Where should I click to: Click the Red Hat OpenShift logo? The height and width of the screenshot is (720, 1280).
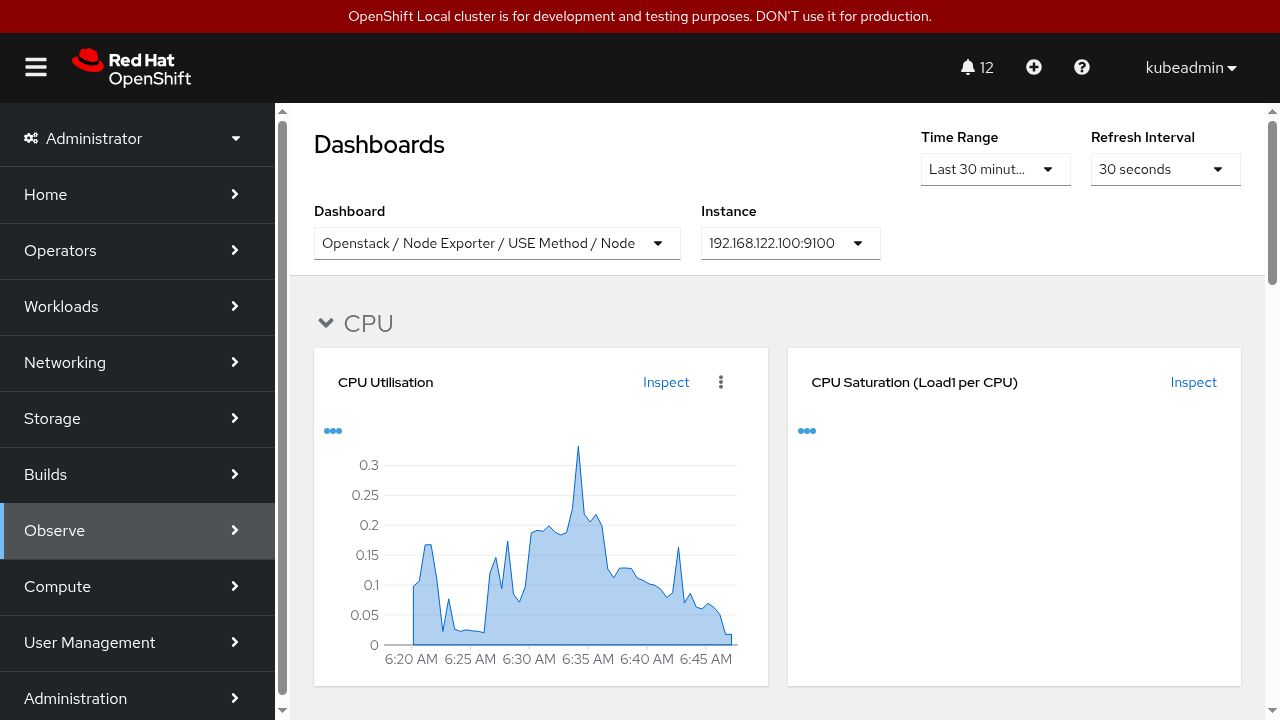[132, 68]
